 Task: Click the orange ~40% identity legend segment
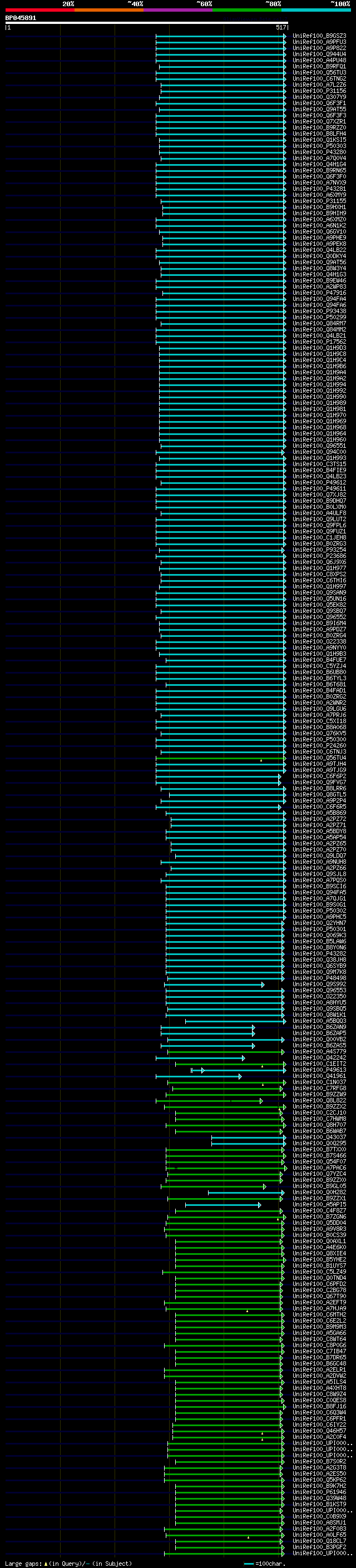(109, 11)
